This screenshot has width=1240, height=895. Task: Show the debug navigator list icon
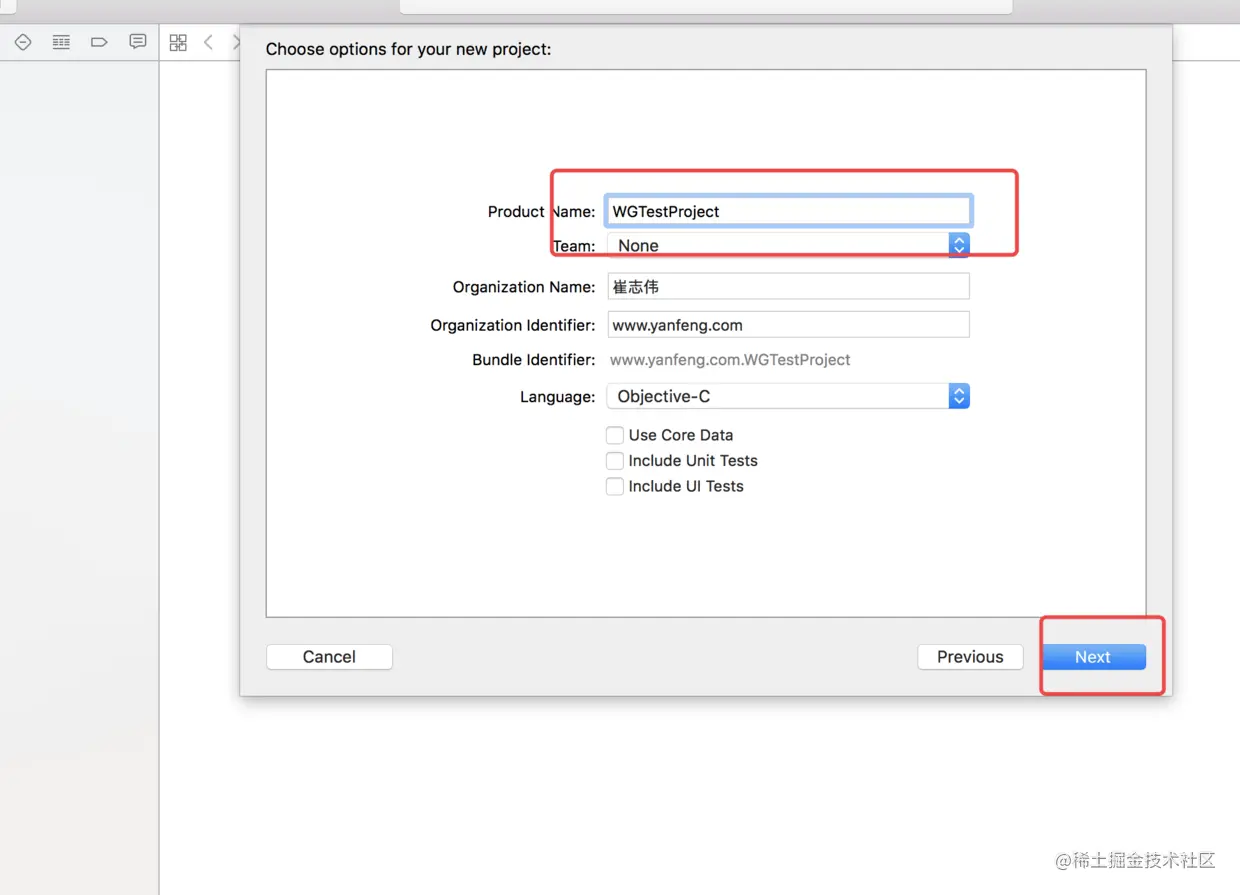(x=61, y=42)
